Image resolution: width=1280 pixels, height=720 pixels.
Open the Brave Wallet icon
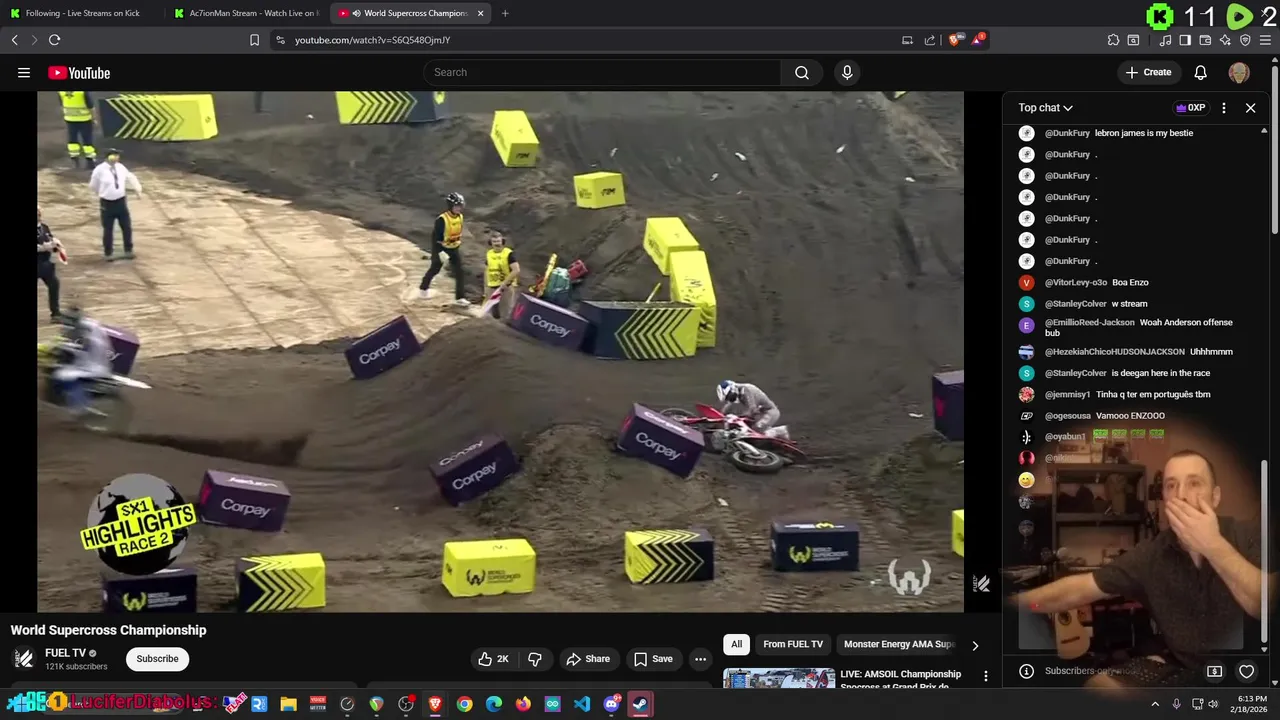(1205, 40)
